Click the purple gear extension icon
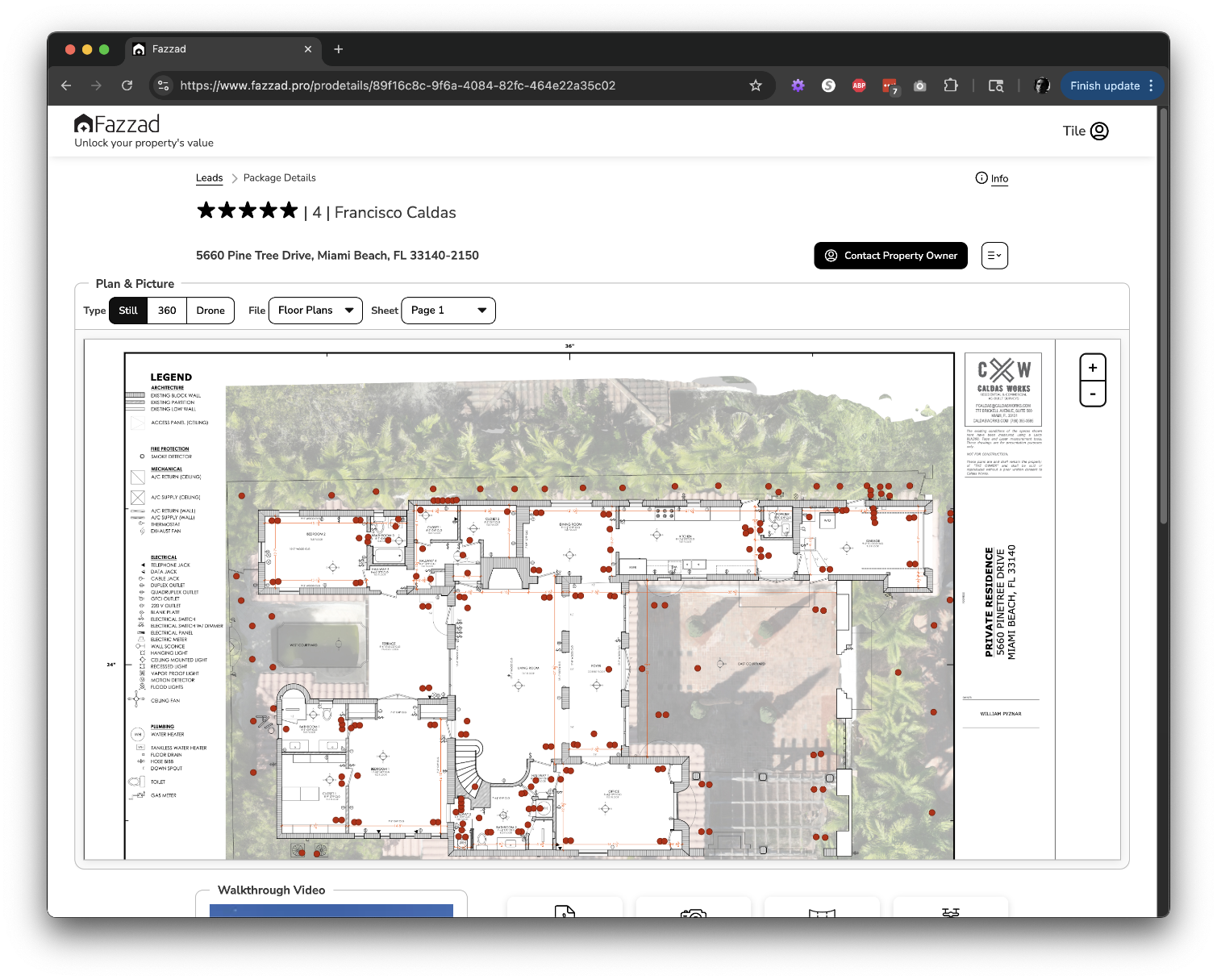The width and height of the screenshot is (1217, 980). pyautogui.click(x=798, y=85)
